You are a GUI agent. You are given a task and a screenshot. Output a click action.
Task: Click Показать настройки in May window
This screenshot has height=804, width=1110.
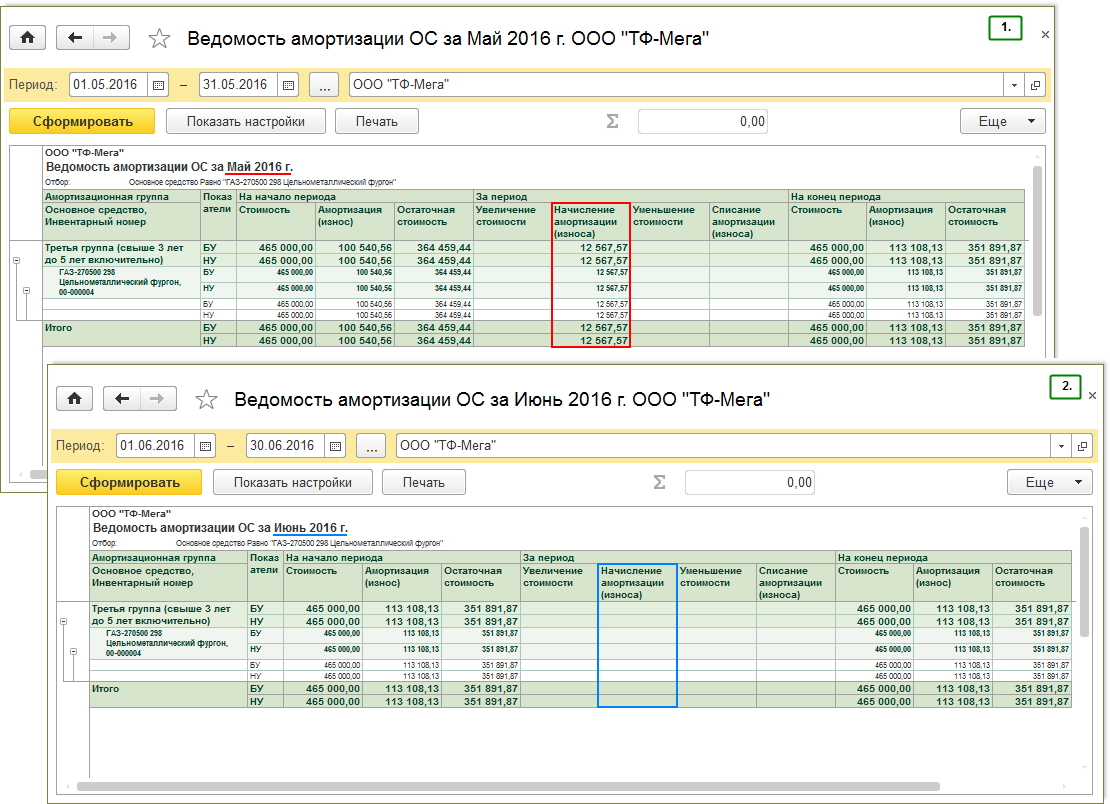(x=245, y=121)
